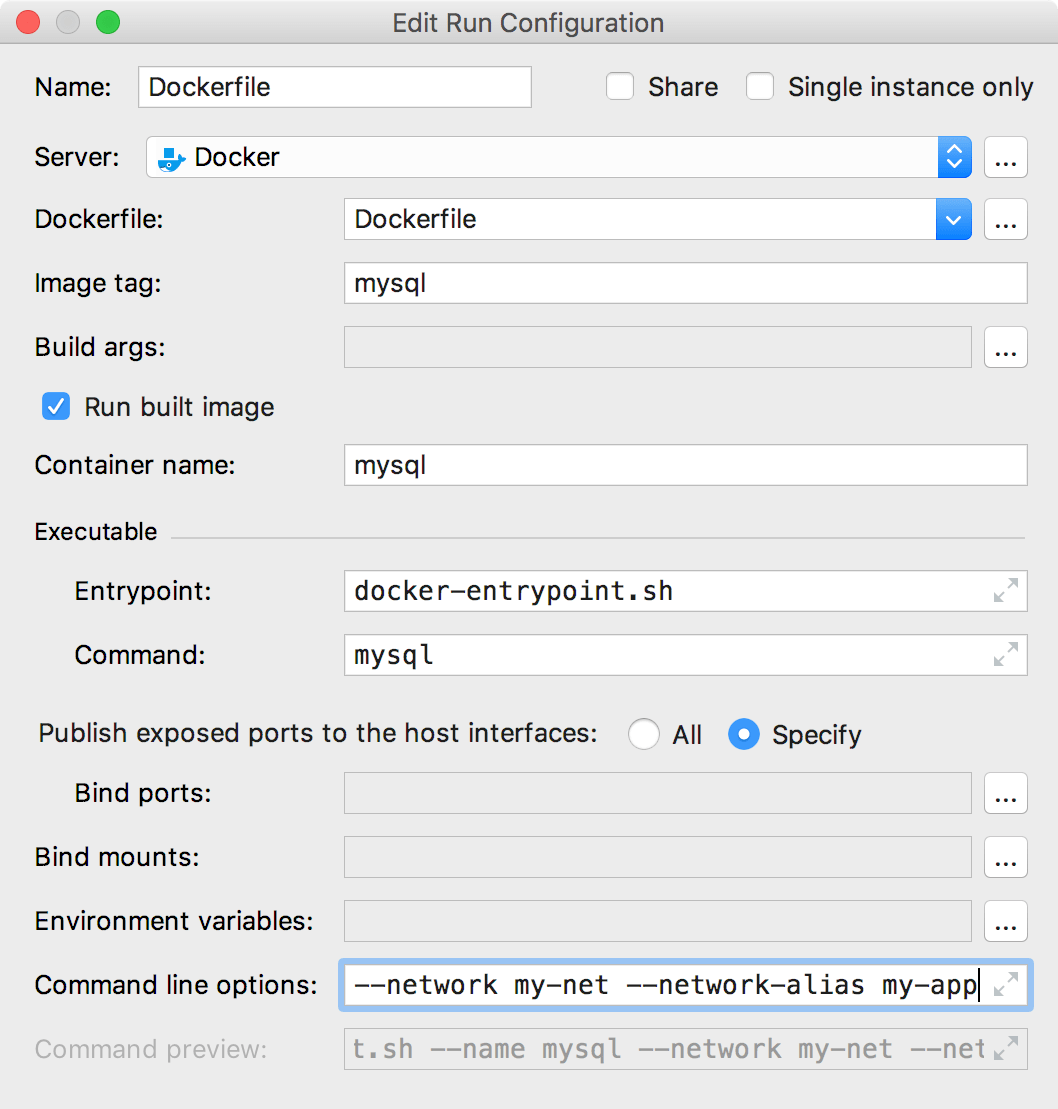Click the Bind mounts field
This screenshot has height=1109, width=1058.
pyautogui.click(x=658, y=857)
